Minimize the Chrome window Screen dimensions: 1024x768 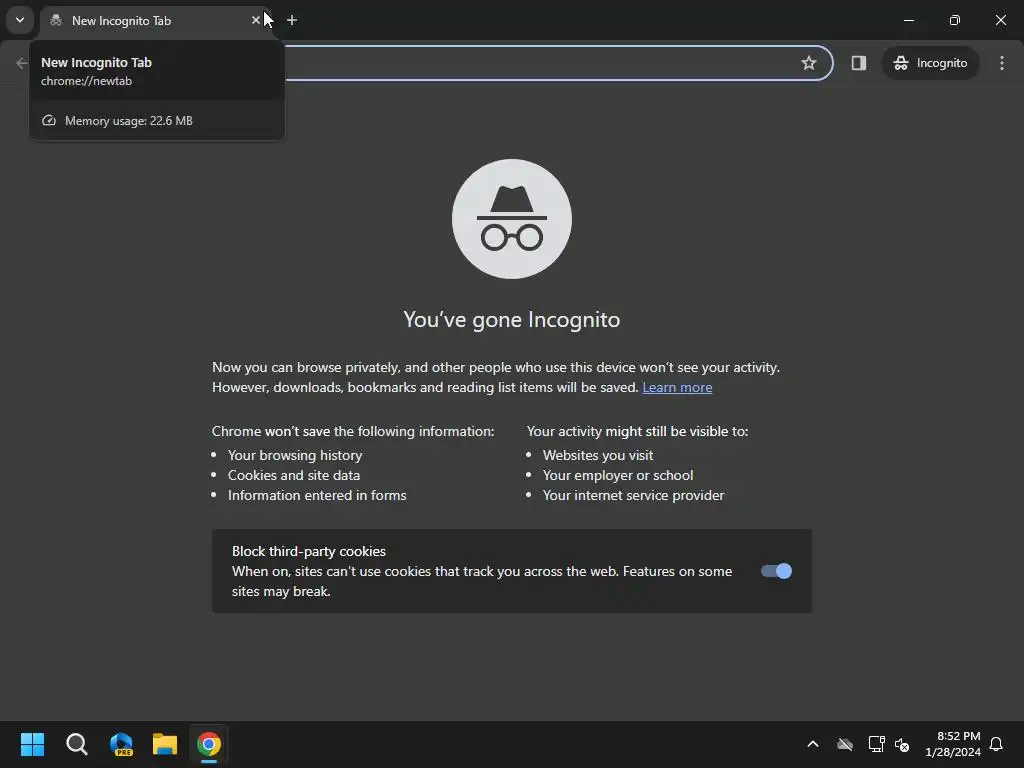[x=908, y=20]
